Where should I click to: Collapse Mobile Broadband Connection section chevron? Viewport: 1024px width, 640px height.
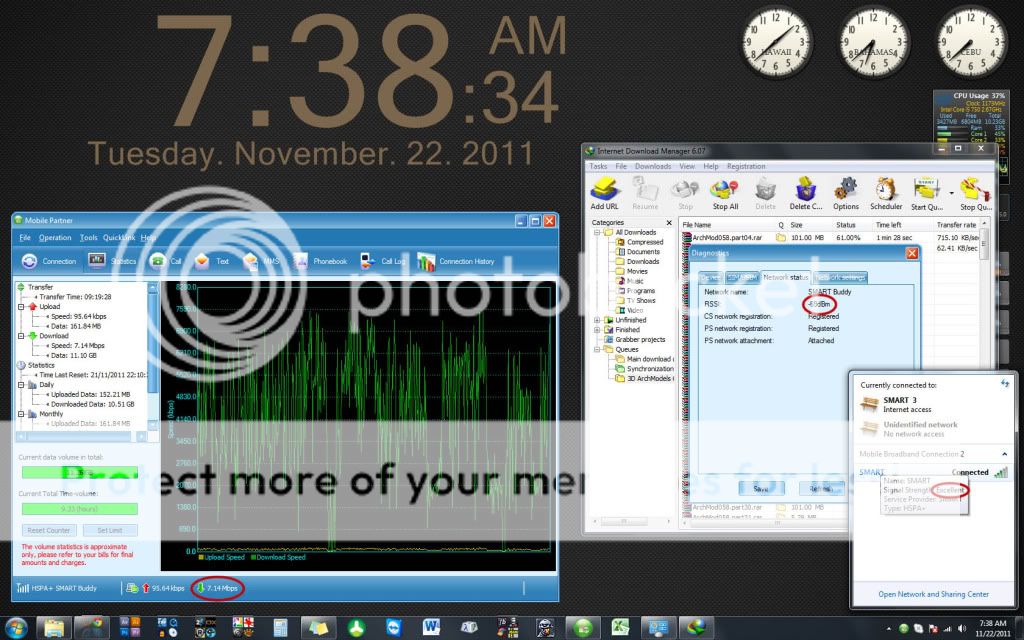point(1002,453)
